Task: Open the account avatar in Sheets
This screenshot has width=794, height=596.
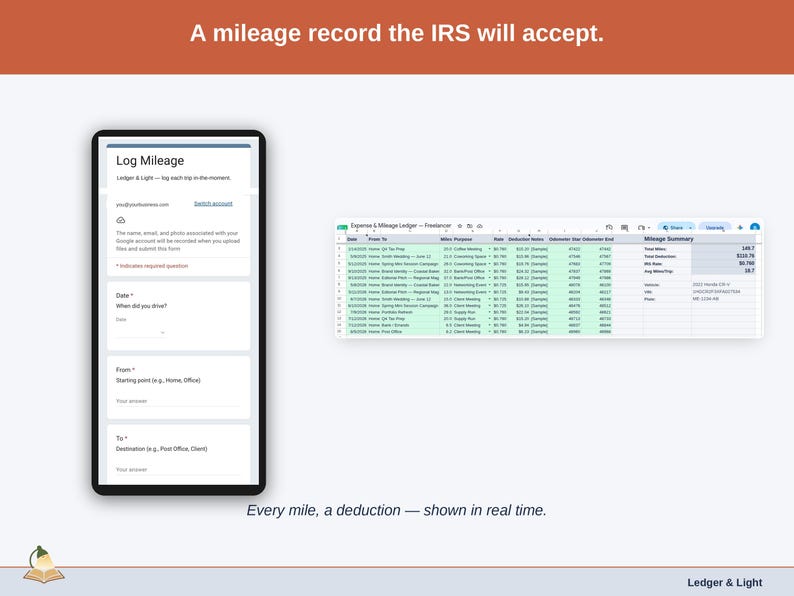Action: 755,228
